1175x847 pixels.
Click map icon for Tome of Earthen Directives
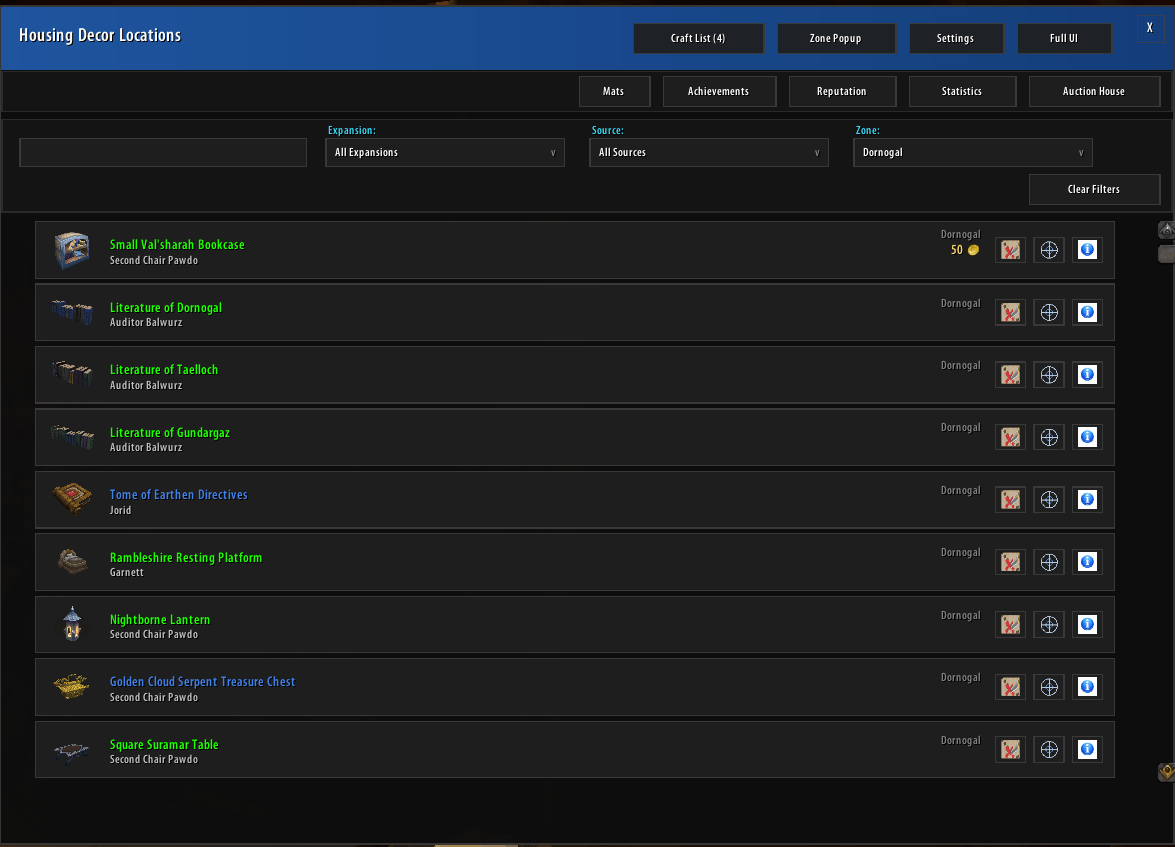tap(1010, 499)
